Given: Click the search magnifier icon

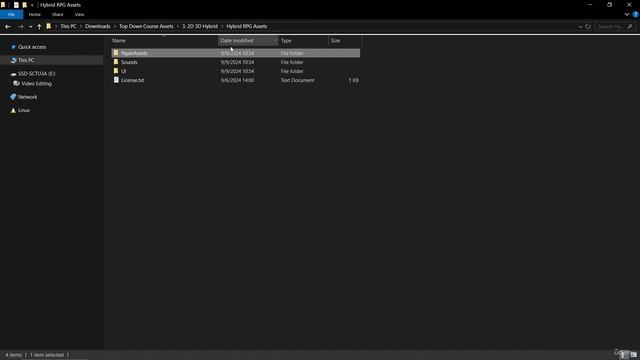Looking at the screenshot, I should tap(630, 27).
